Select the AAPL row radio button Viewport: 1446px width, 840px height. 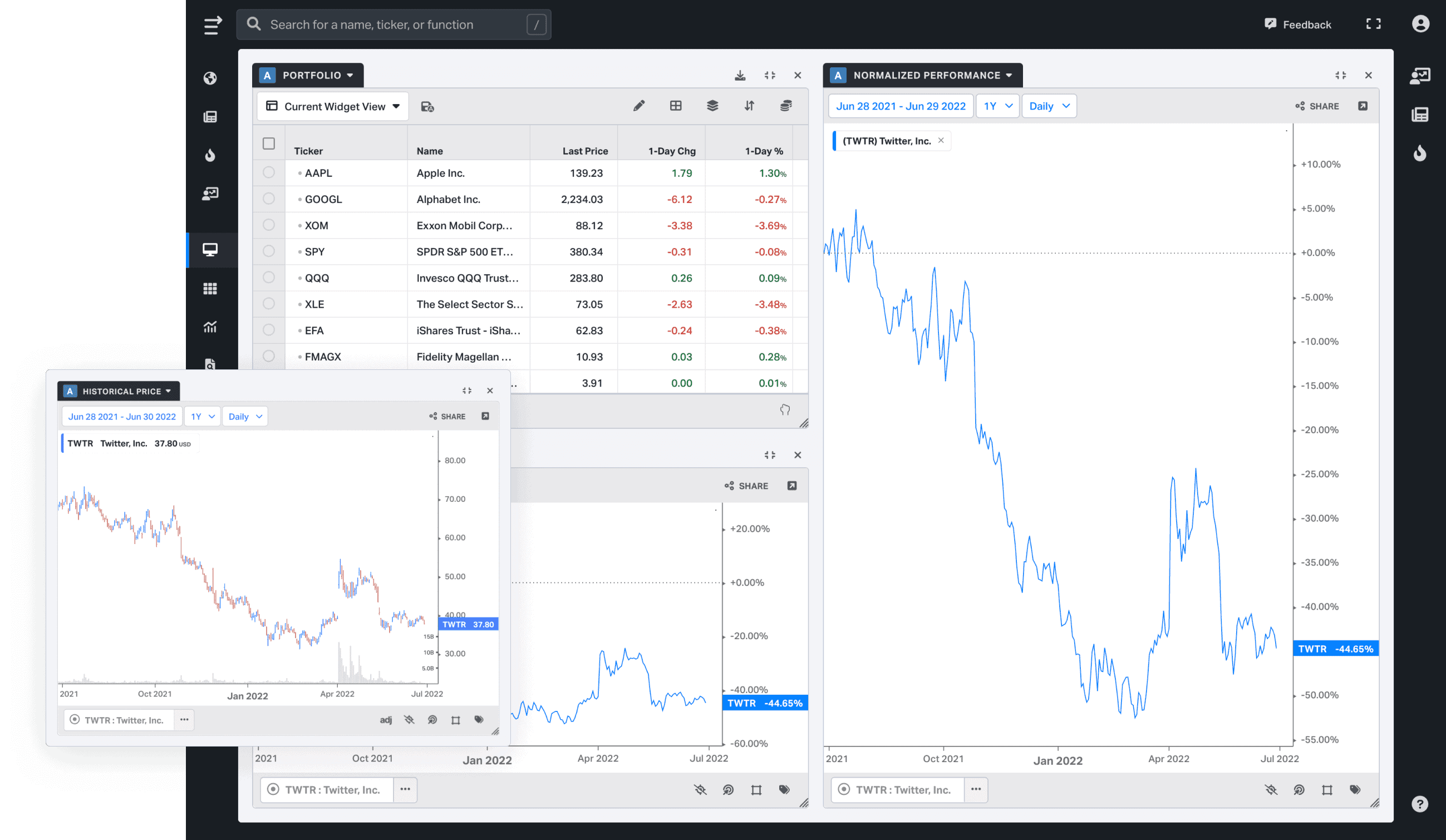click(x=268, y=172)
